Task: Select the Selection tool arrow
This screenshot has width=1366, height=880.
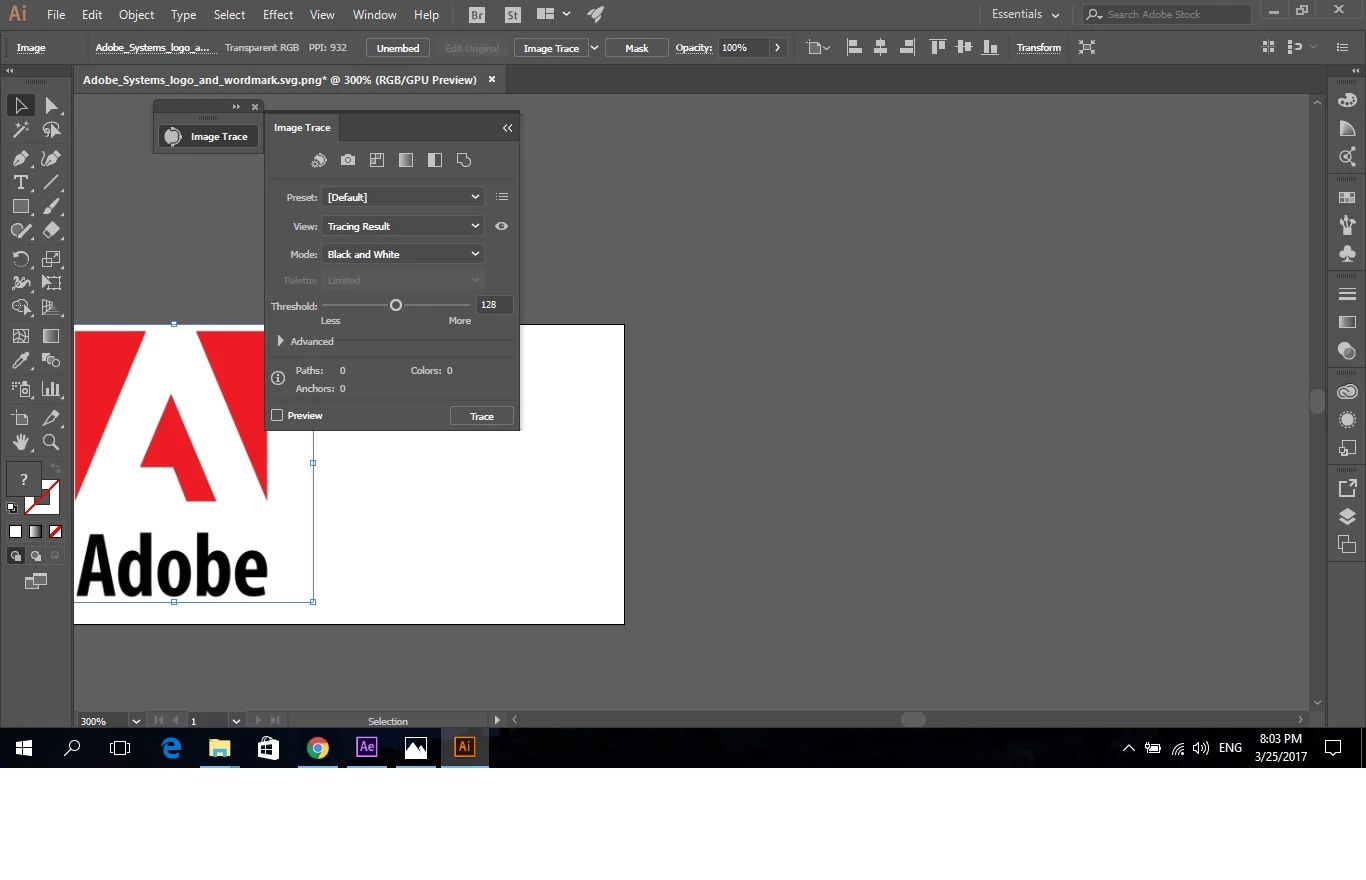Action: 20,105
